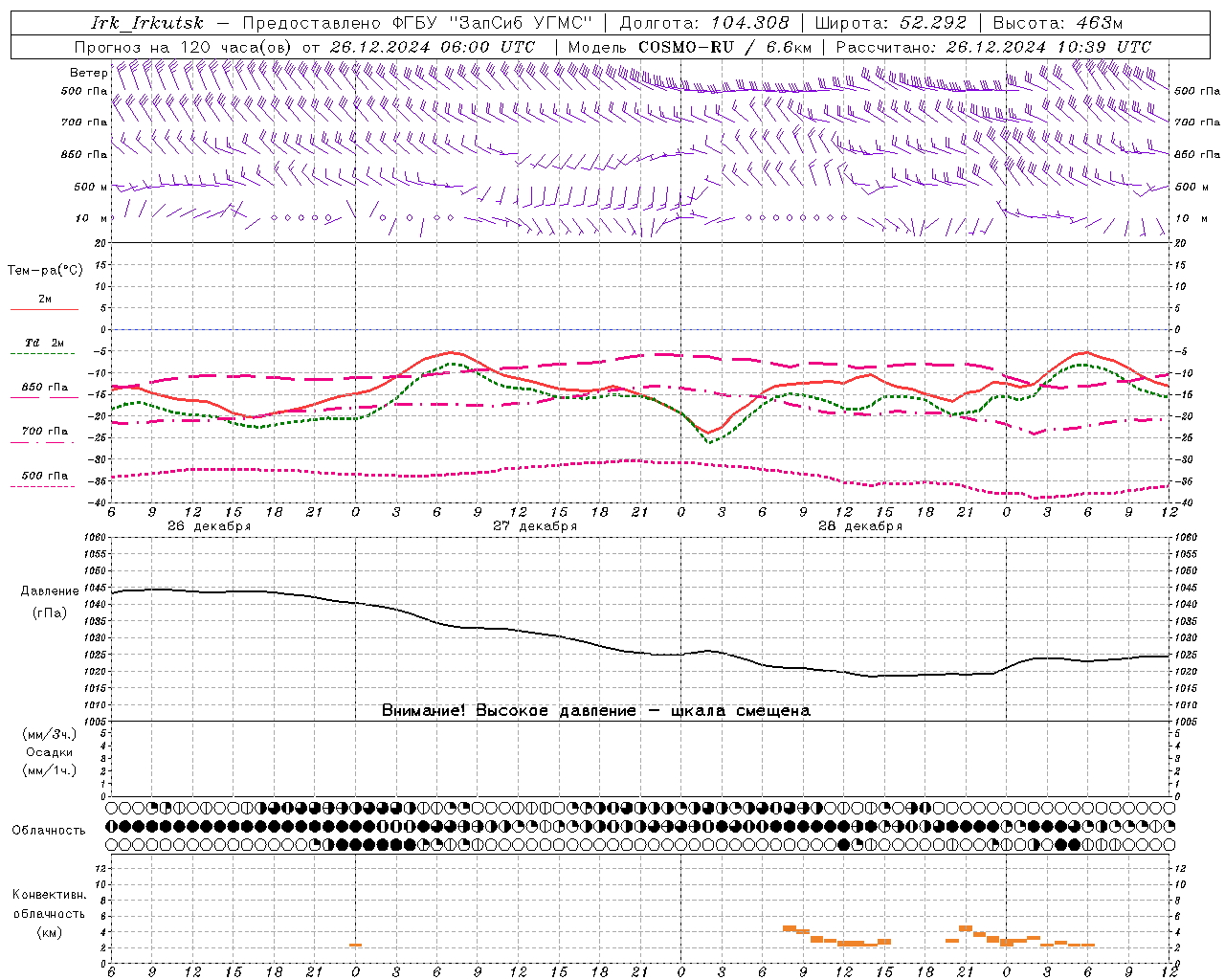Click the 28 декабря date label
1225x980 pixels.
[859, 526]
